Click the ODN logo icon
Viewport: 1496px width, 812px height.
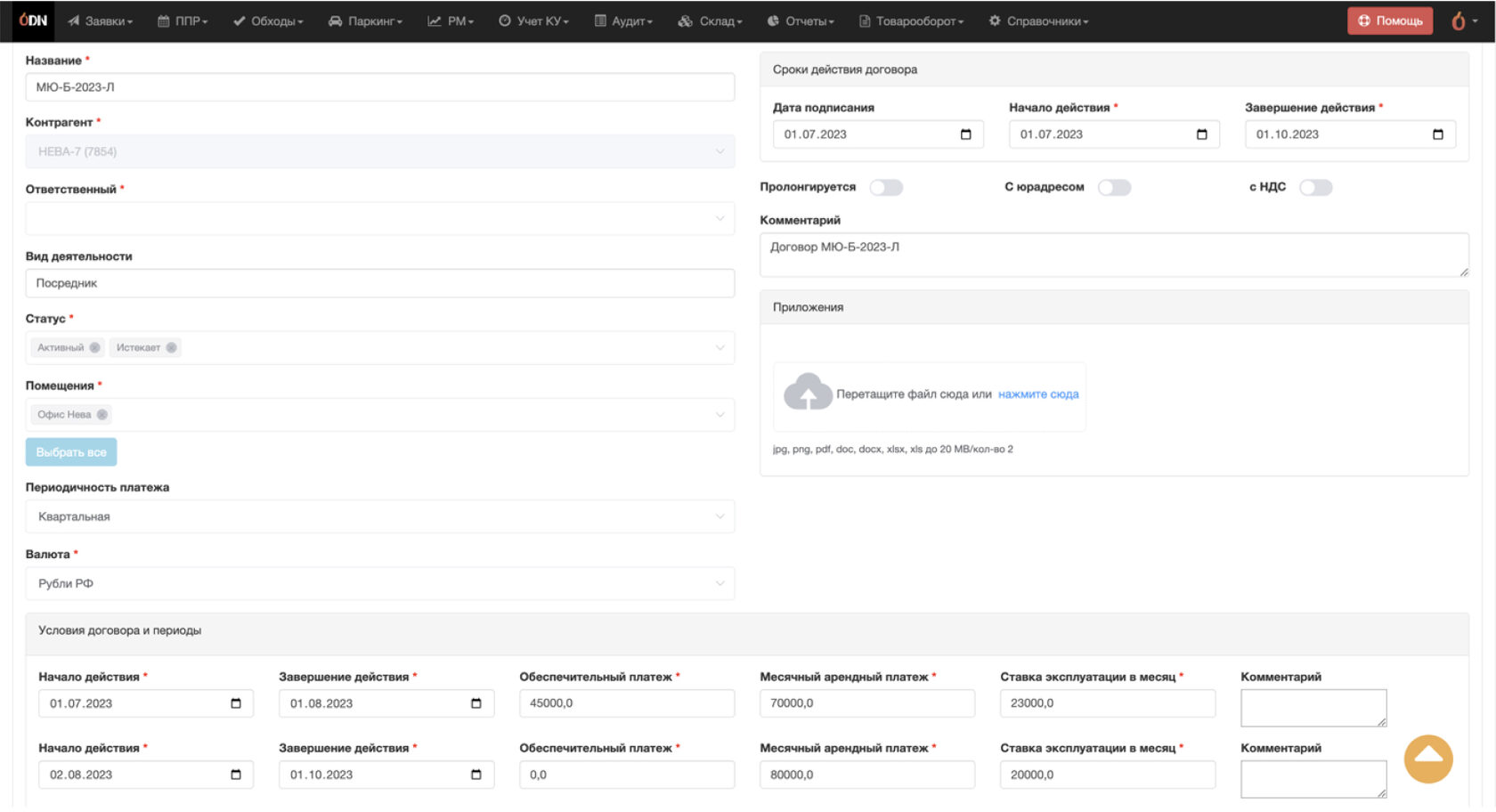tap(33, 20)
